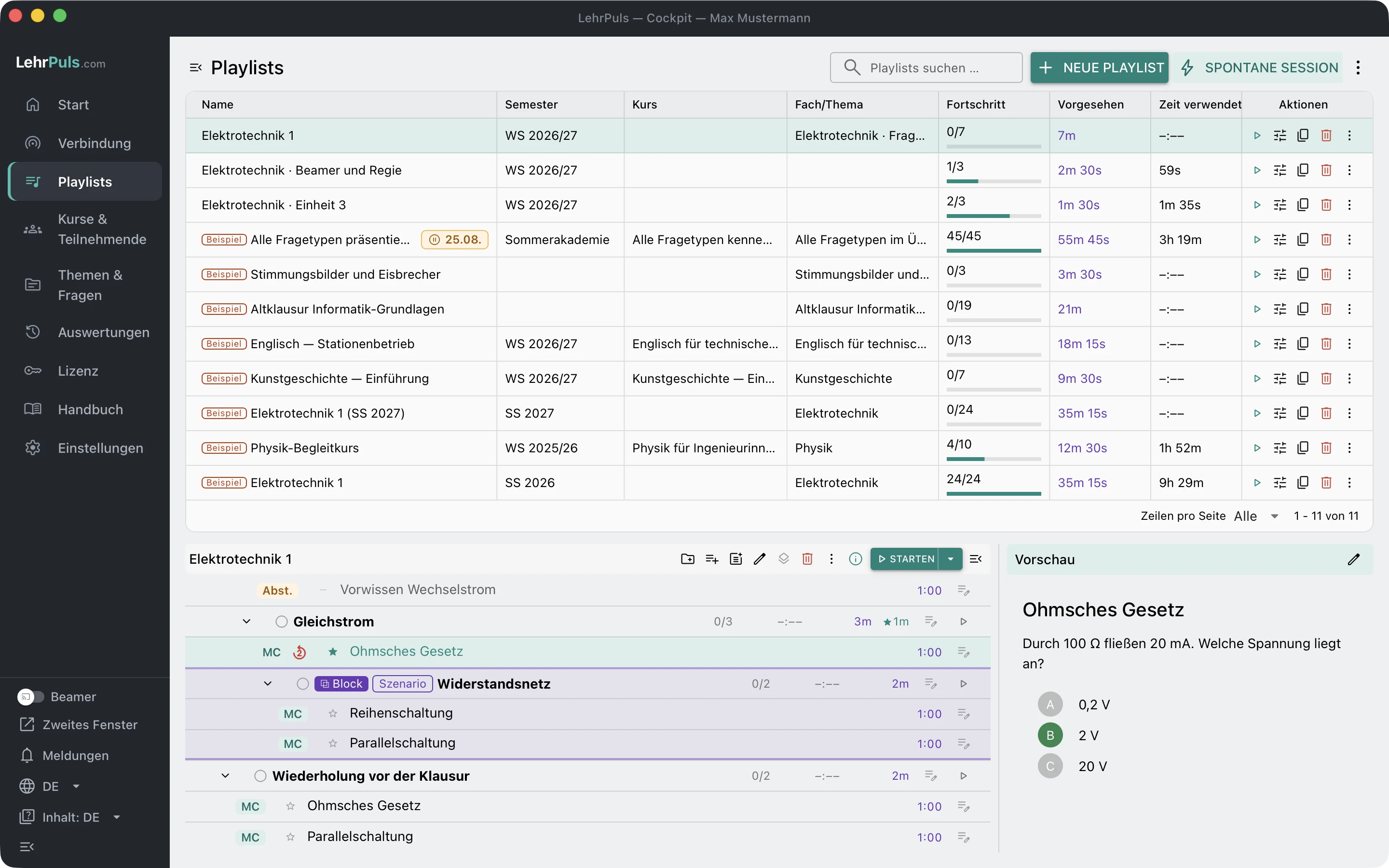Image resolution: width=1389 pixels, height=868 pixels.
Task: Click the edit-list icon on Reihenschaltung row
Action: click(964, 714)
